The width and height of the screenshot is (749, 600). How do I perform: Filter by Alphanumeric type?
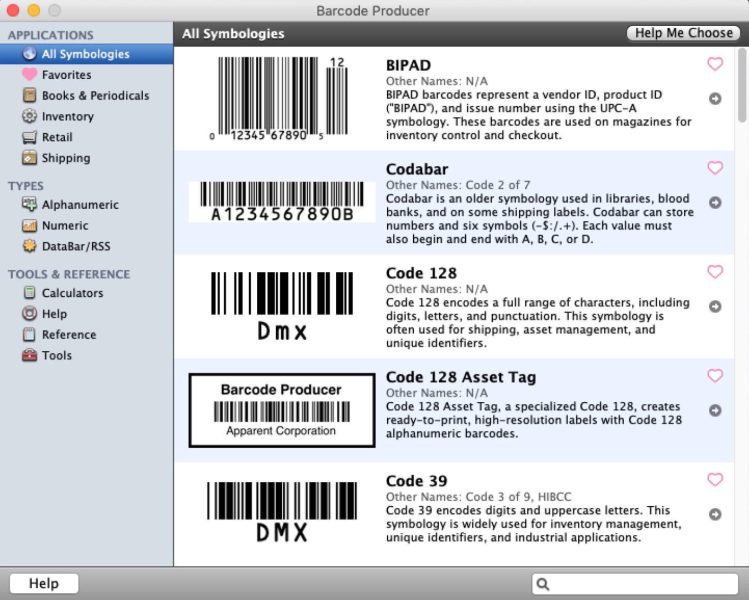coord(80,204)
